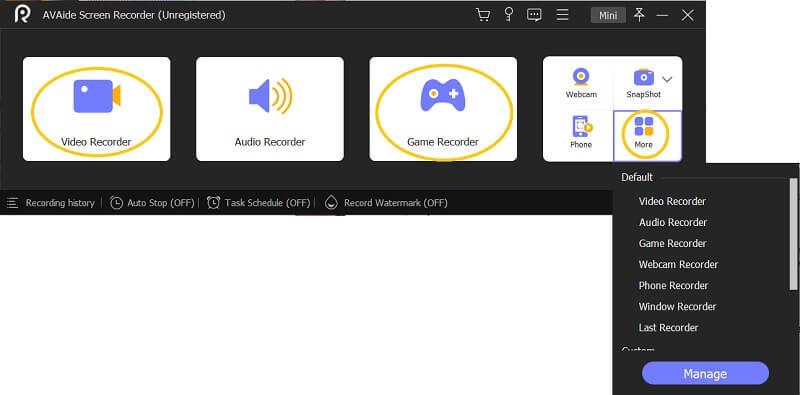Expand the SnapShot dropdown arrow

pyautogui.click(x=667, y=79)
